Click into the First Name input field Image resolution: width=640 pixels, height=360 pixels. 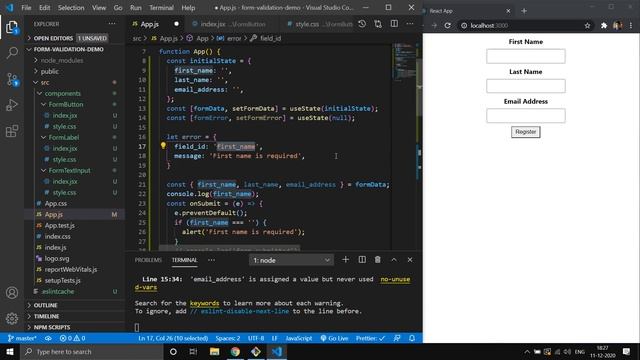tap(526, 56)
